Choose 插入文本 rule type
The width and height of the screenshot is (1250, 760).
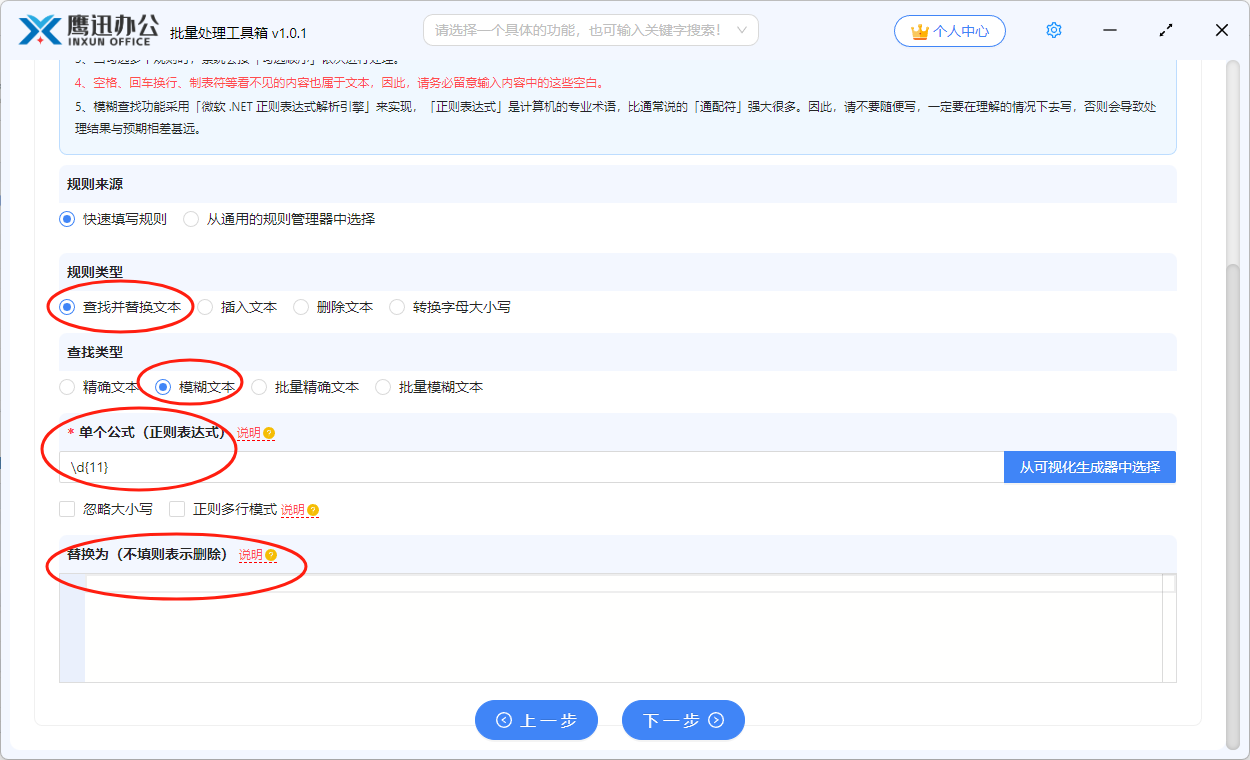point(237,307)
